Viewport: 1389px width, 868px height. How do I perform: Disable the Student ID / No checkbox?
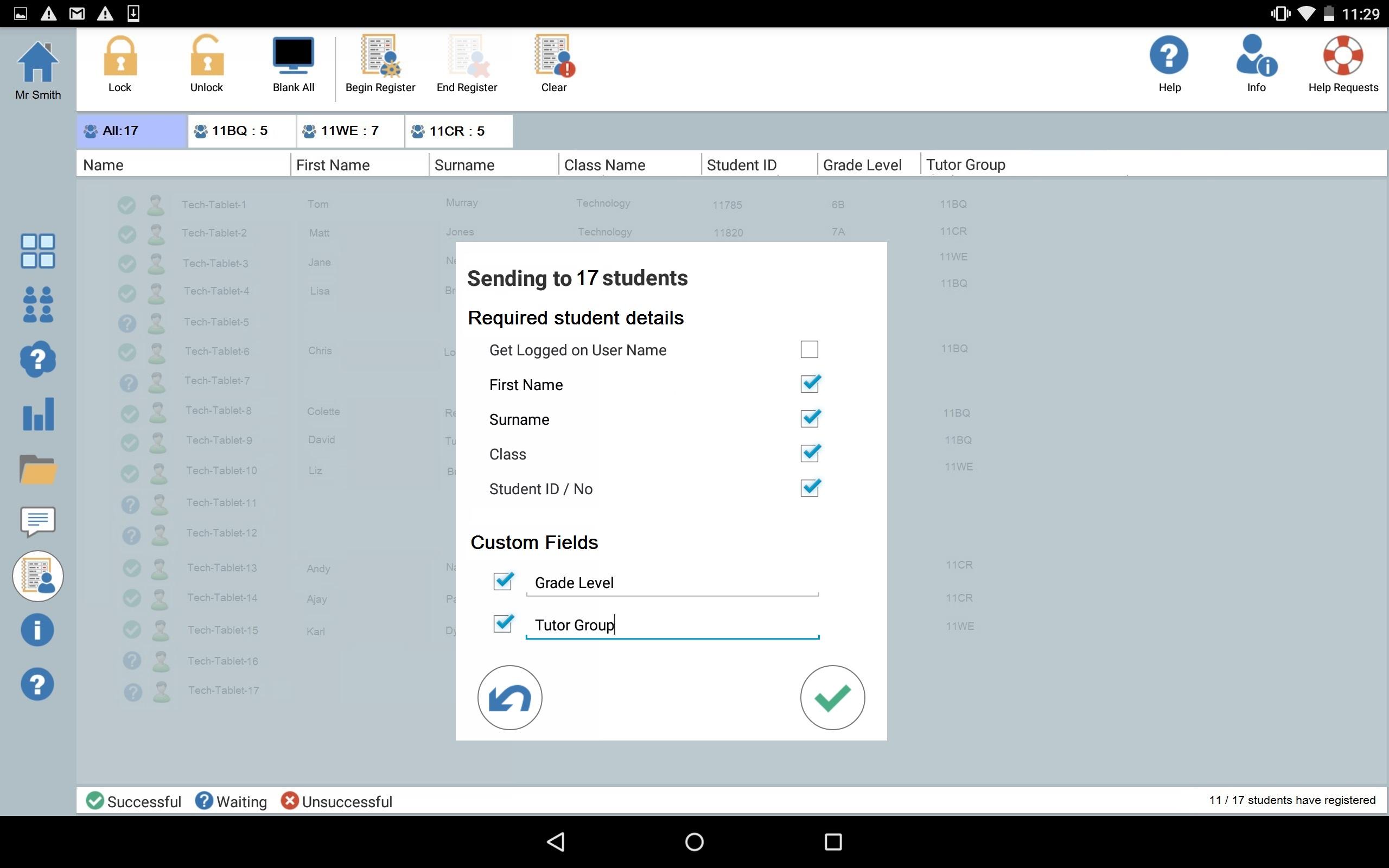pos(809,487)
